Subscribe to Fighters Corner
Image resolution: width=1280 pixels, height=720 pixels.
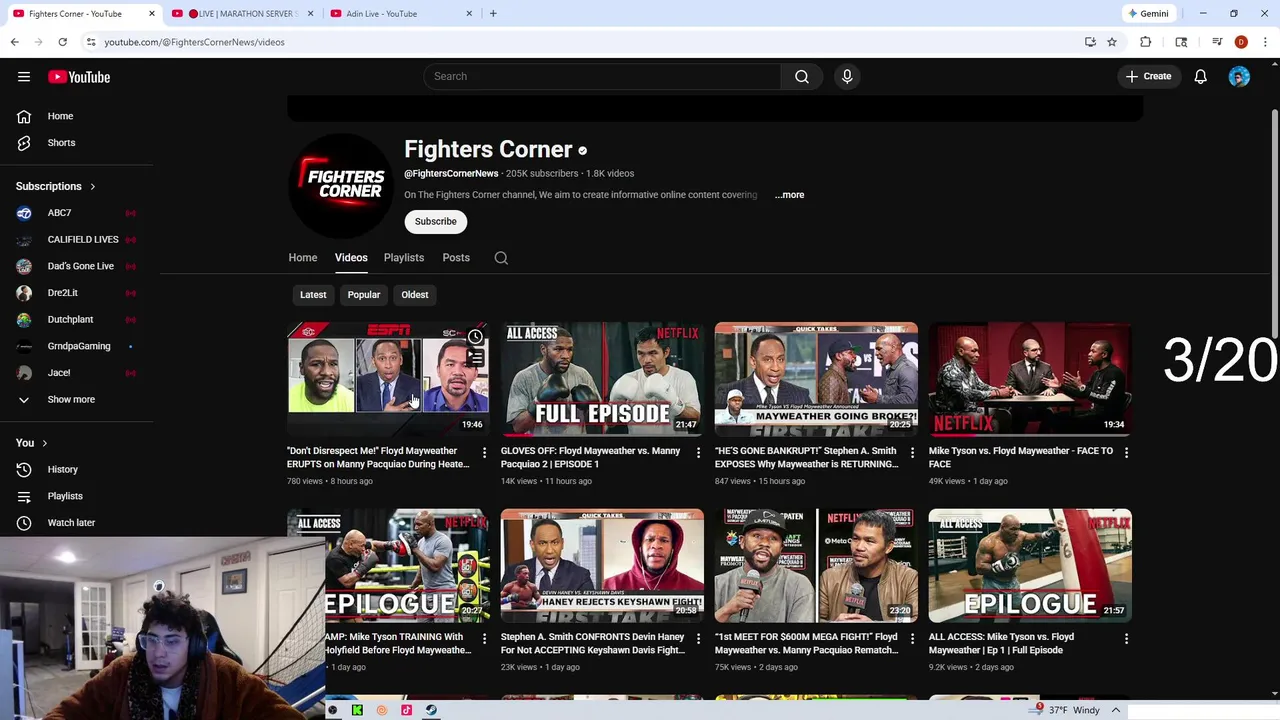click(x=436, y=221)
